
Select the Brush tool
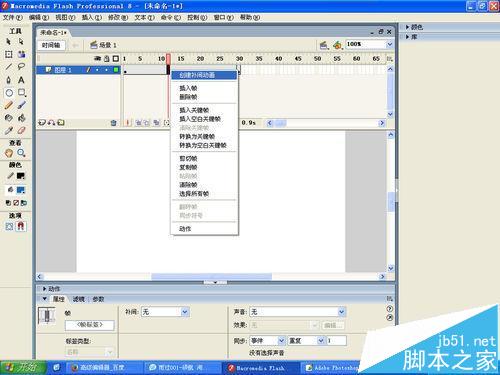(21, 105)
